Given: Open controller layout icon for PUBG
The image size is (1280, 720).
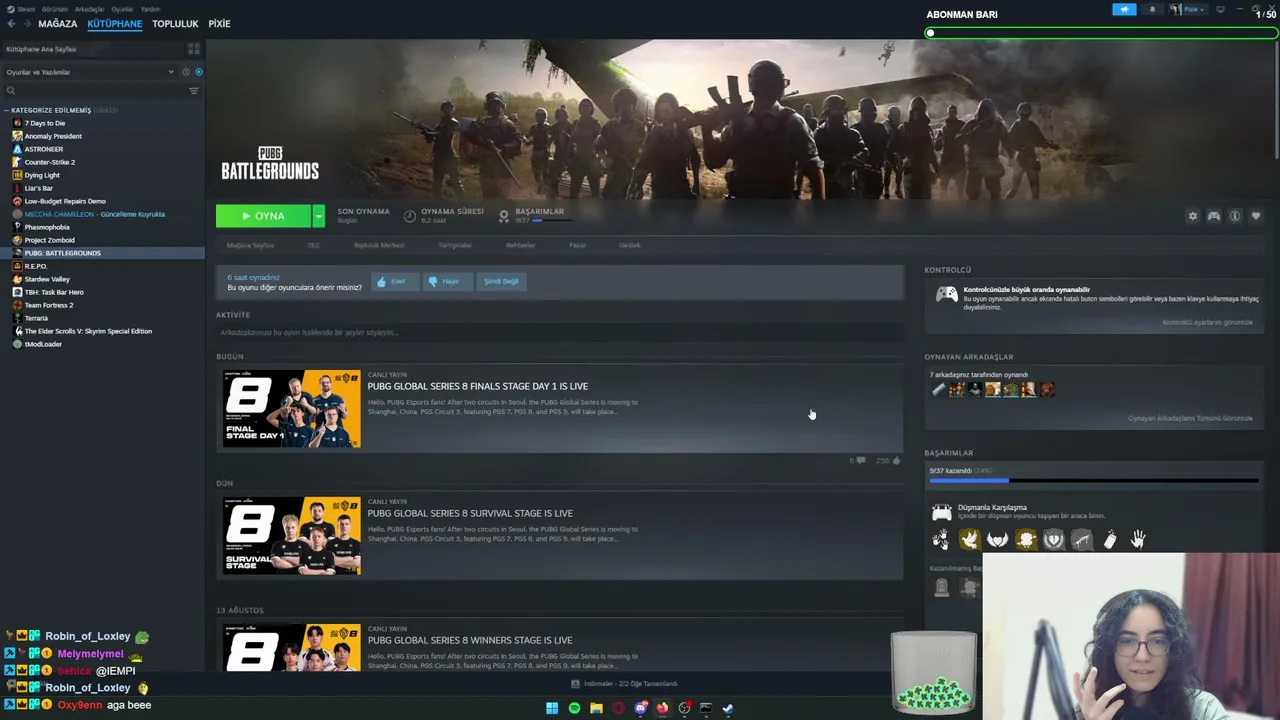Looking at the screenshot, I should pos(1214,216).
